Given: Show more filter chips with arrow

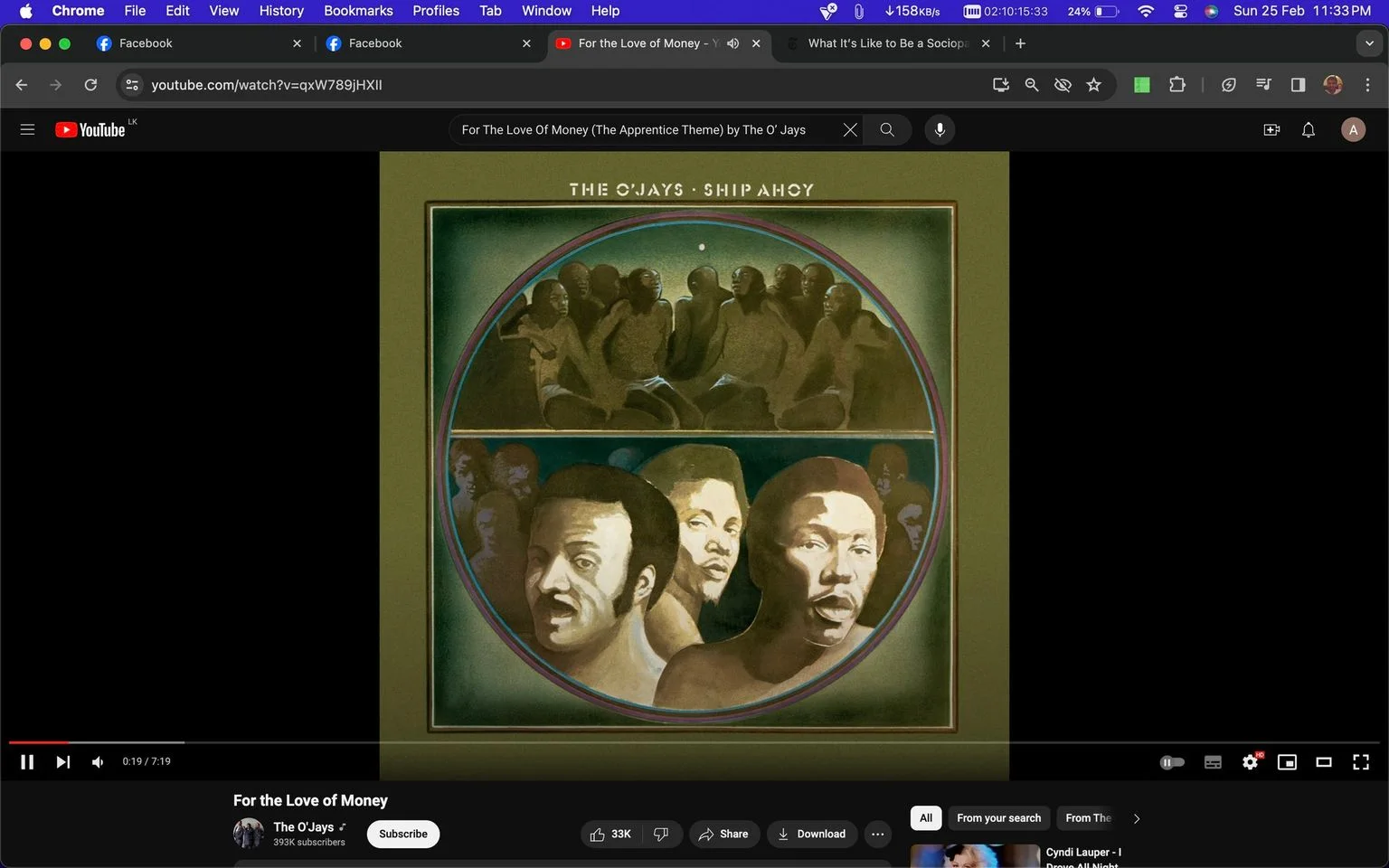Looking at the screenshot, I should [1137, 818].
